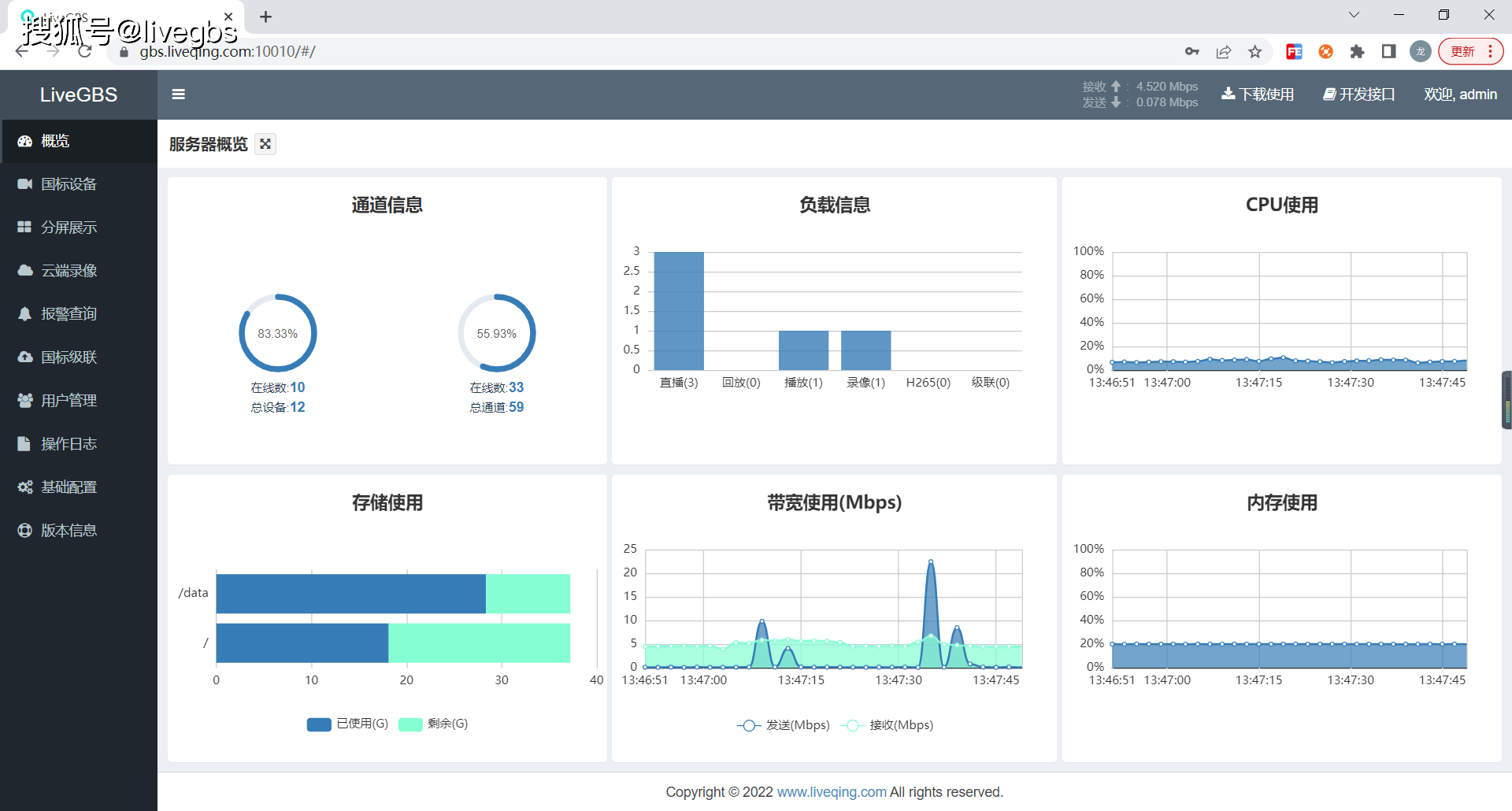Open 国标级联 sidebar item
This screenshot has height=811, width=1512.
pyautogui.click(x=79, y=357)
